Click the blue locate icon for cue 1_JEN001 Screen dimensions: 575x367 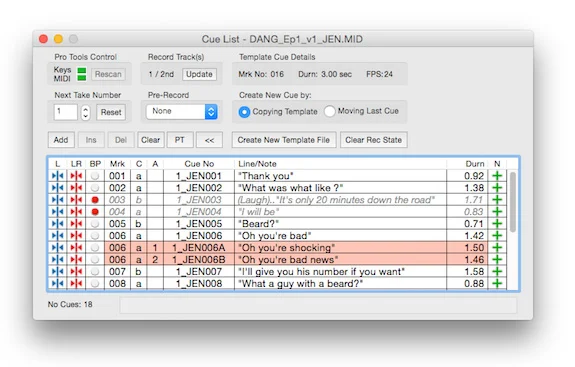pos(58,176)
